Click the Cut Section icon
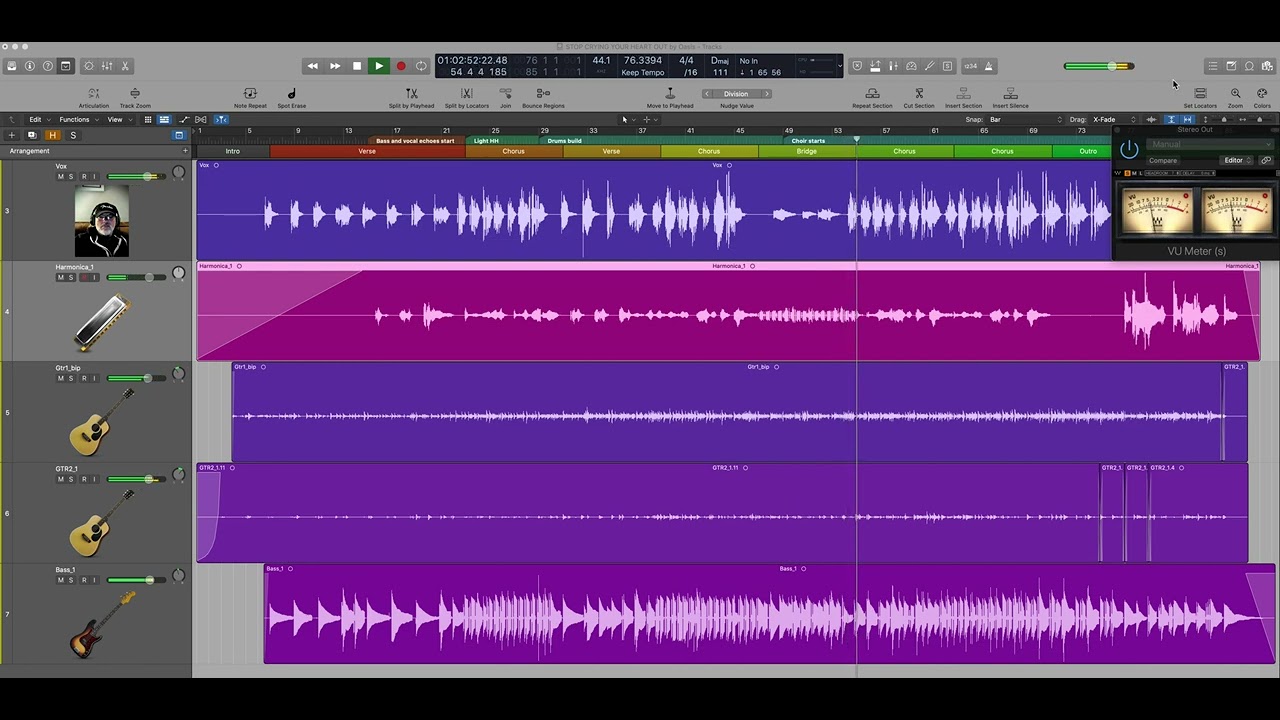 click(919, 93)
